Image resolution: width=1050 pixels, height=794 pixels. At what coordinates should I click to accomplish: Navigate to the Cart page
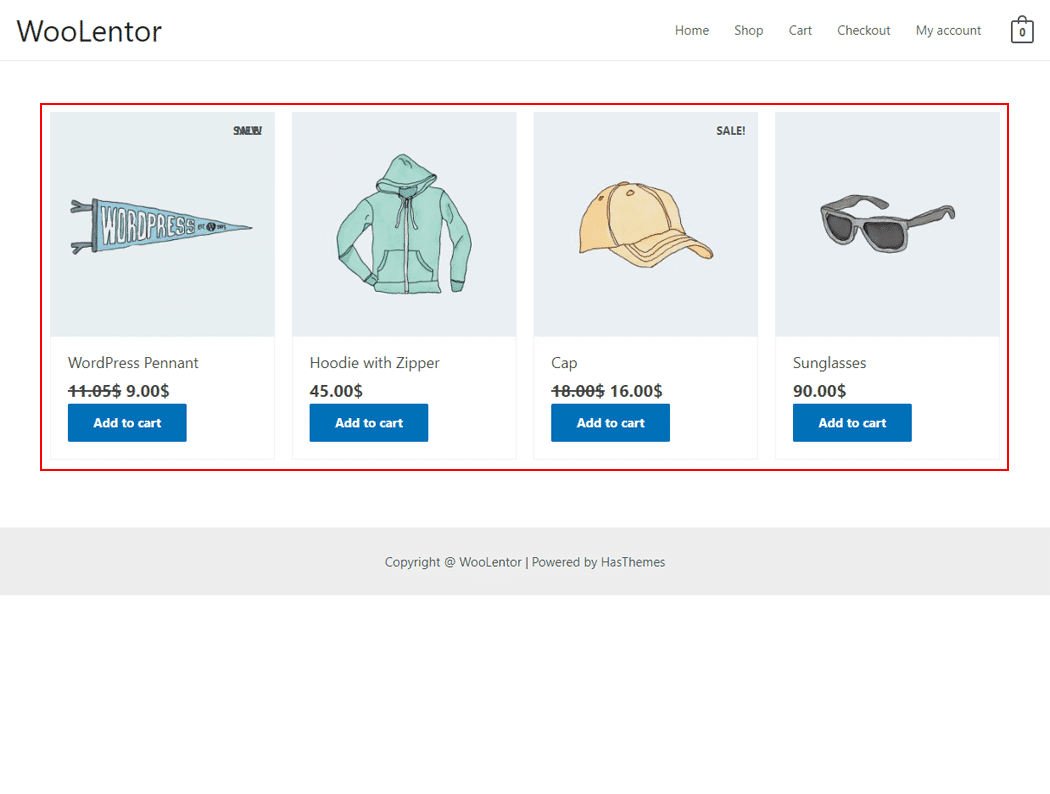(x=800, y=31)
